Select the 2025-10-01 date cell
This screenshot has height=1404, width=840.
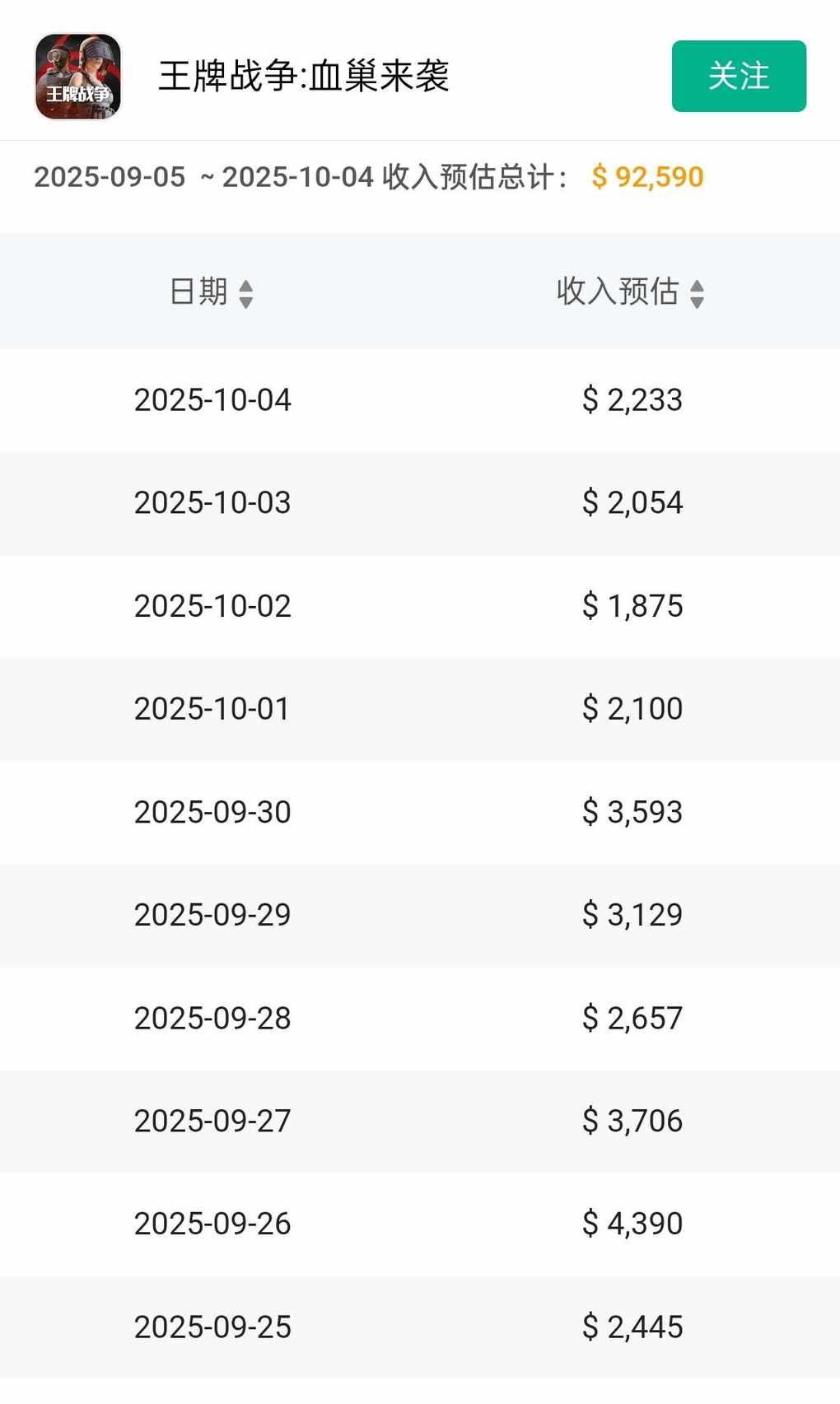point(212,709)
